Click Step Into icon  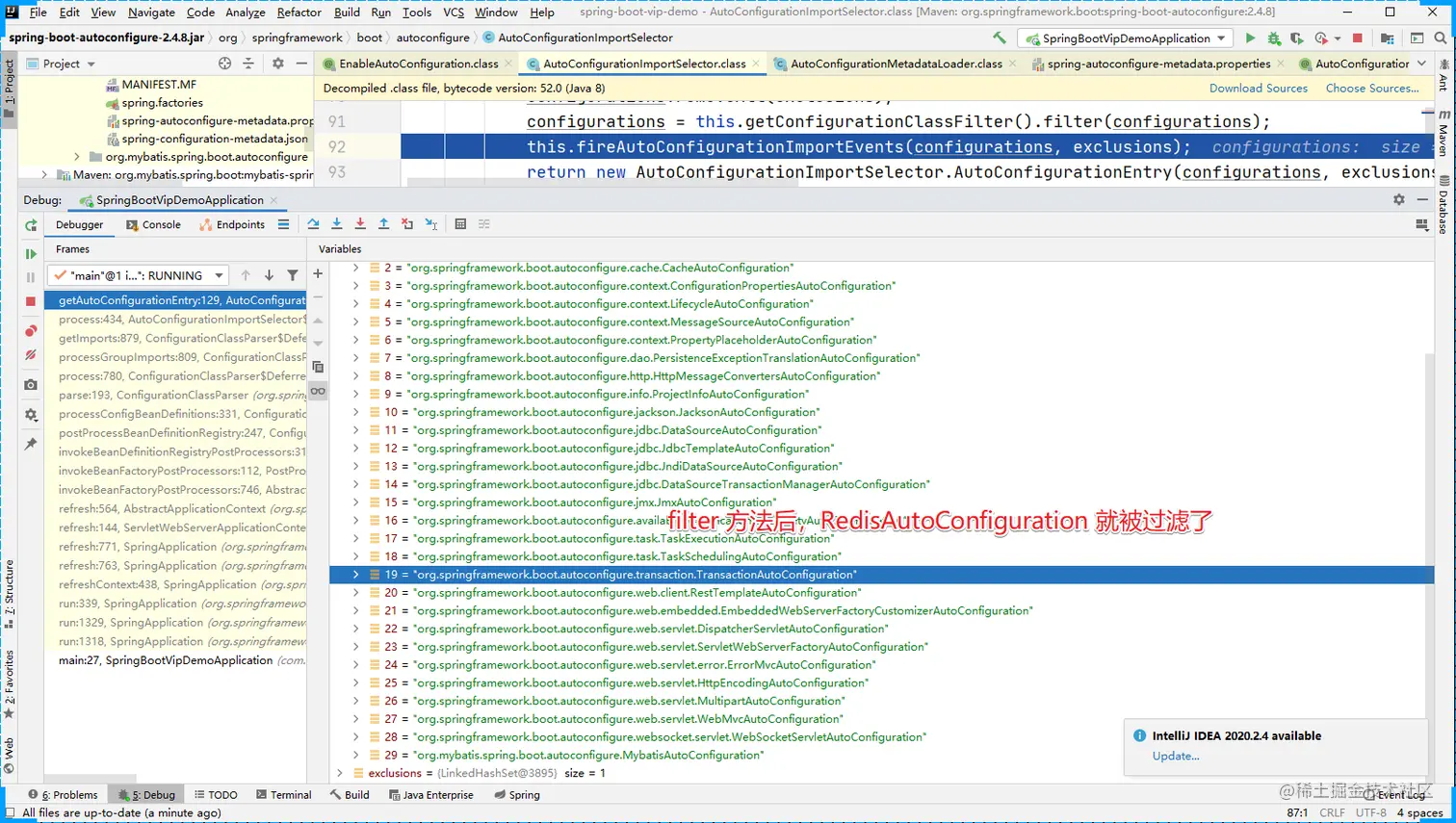(x=336, y=224)
